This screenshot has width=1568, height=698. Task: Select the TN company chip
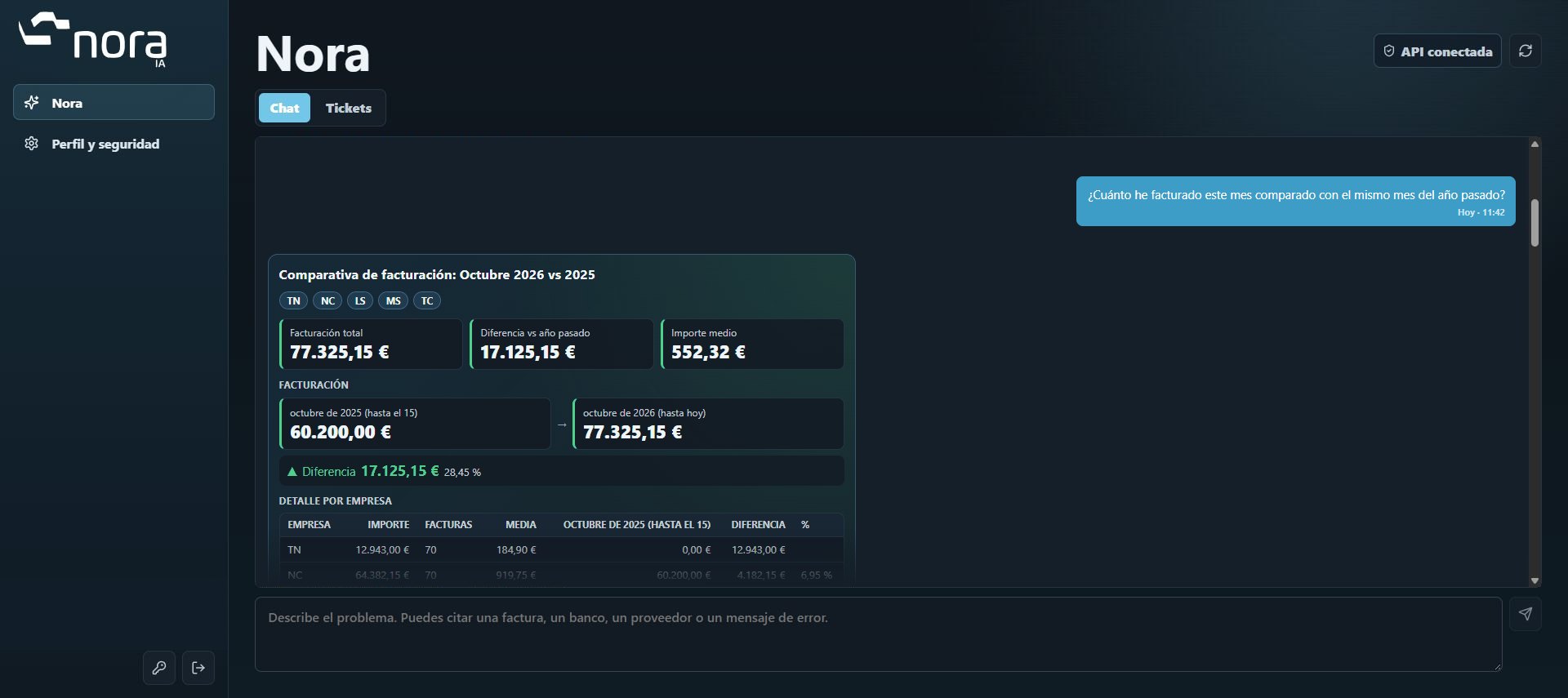coord(293,300)
